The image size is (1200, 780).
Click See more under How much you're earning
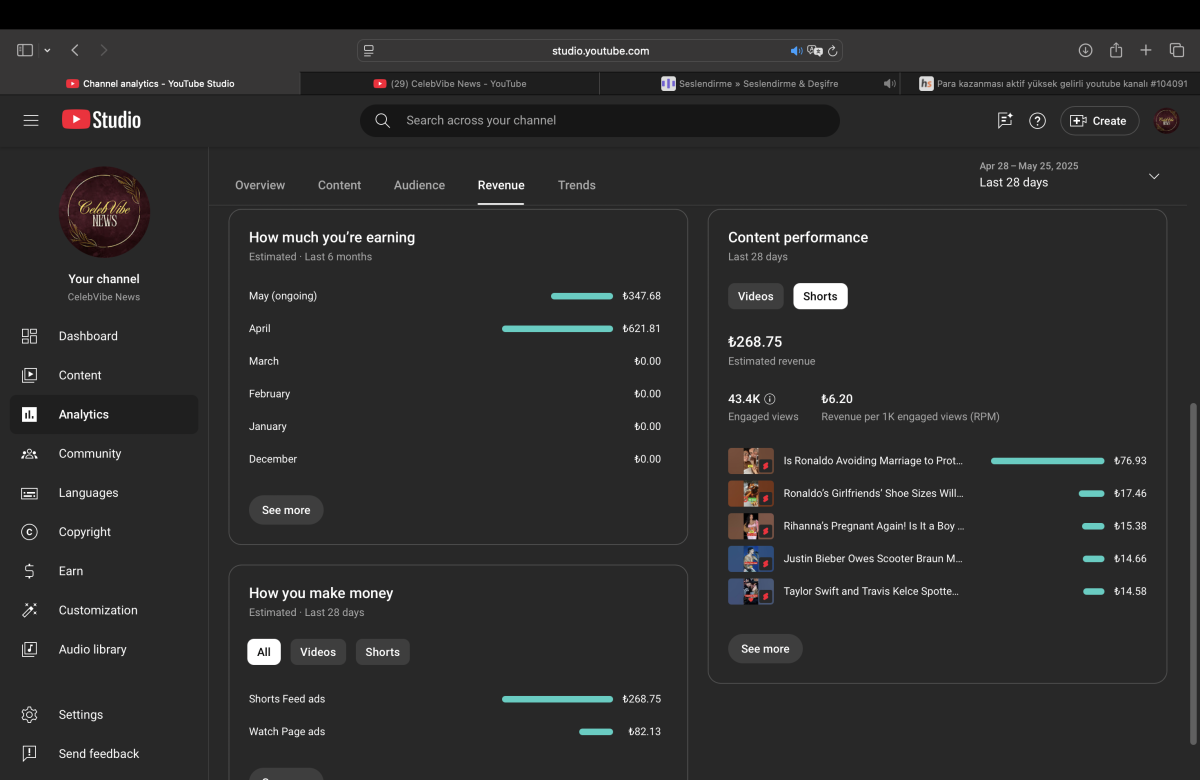(x=286, y=510)
